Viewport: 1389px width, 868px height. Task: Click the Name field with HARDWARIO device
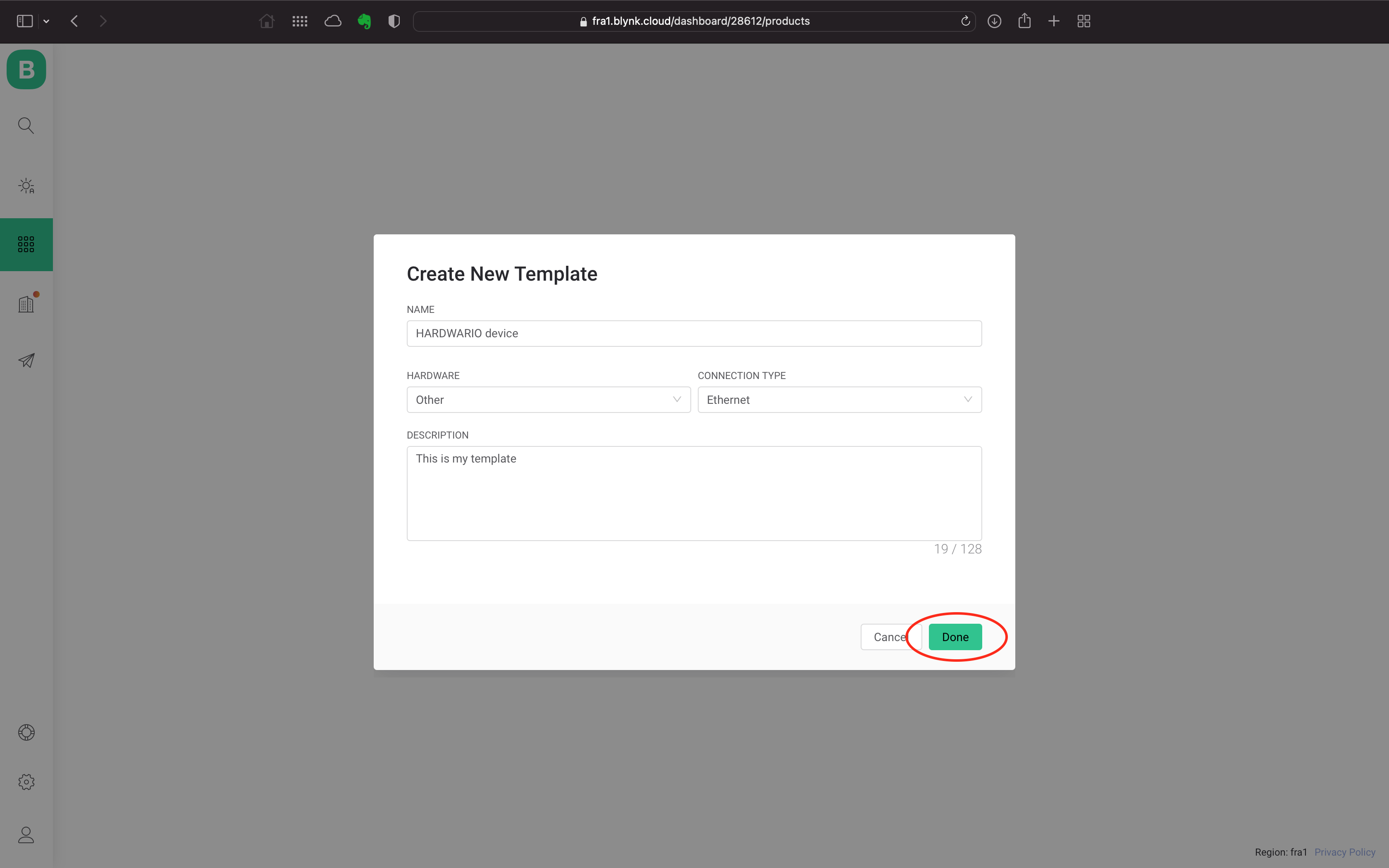(x=694, y=334)
